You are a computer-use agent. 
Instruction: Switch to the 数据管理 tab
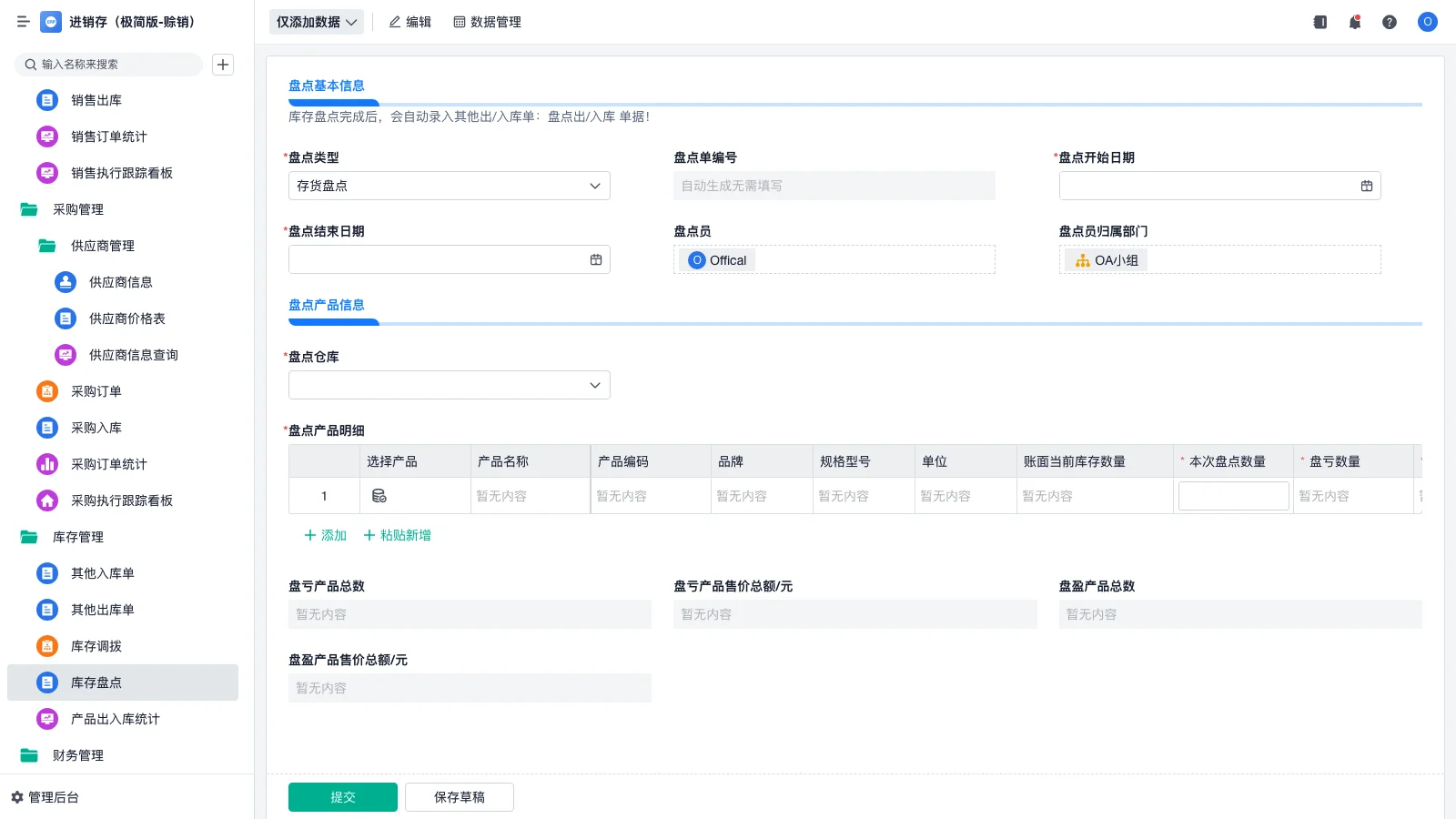[x=488, y=22]
